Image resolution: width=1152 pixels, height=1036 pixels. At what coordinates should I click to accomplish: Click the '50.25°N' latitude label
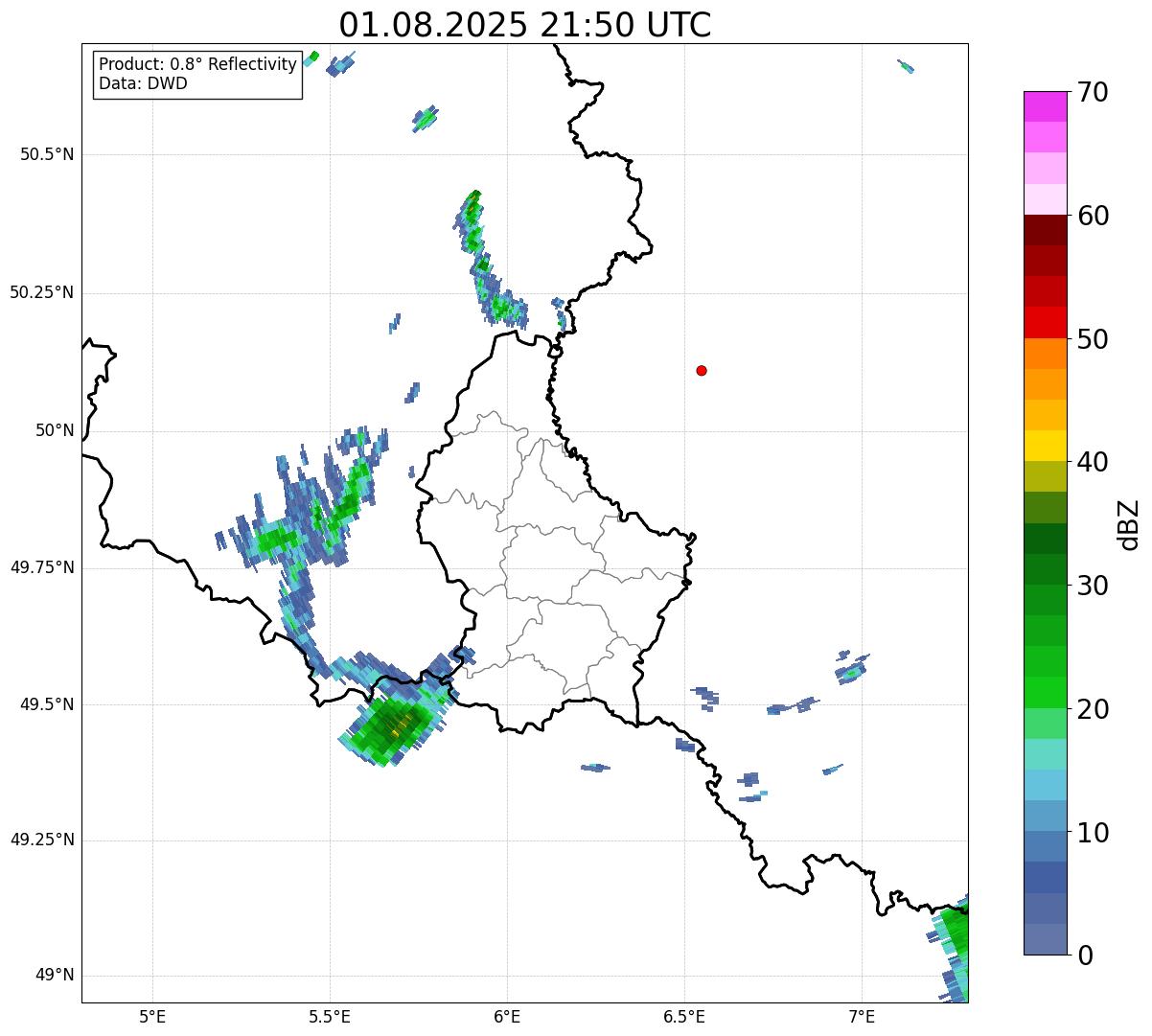click(41, 292)
